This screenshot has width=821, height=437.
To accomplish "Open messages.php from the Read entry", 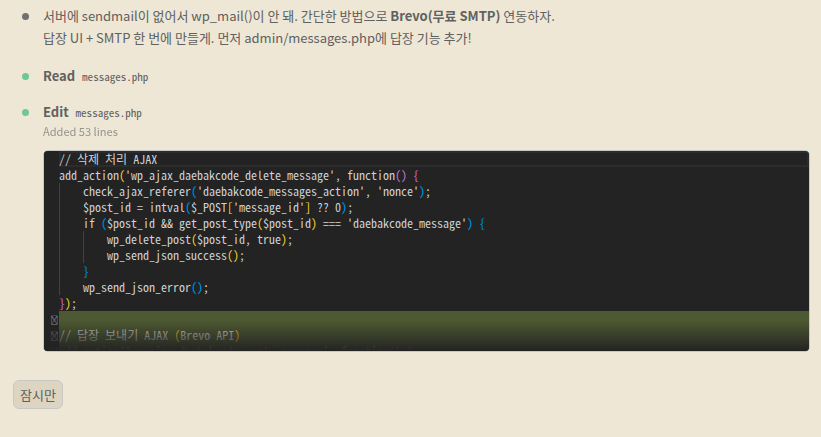I will click(x=115, y=77).
